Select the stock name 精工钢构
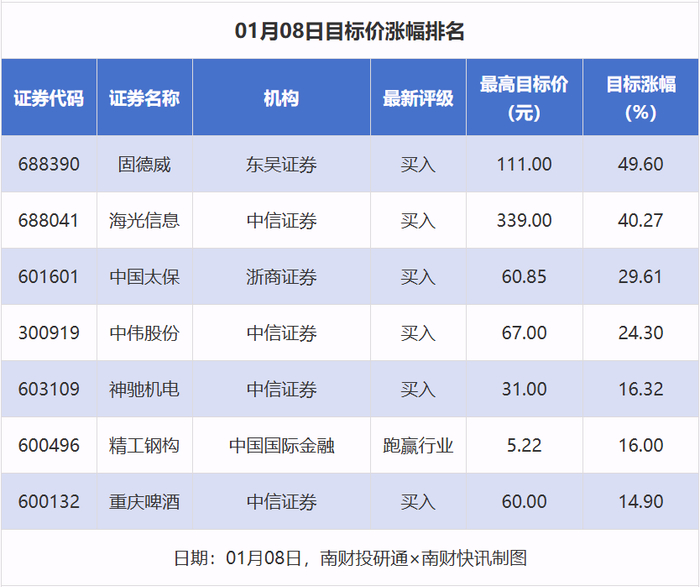 (x=144, y=445)
